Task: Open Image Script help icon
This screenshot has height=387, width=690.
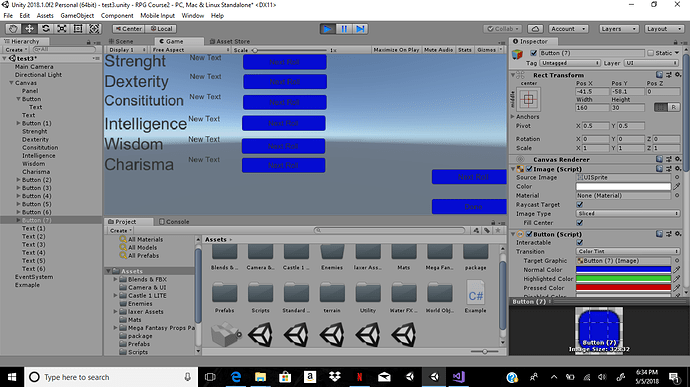Action: (659, 169)
